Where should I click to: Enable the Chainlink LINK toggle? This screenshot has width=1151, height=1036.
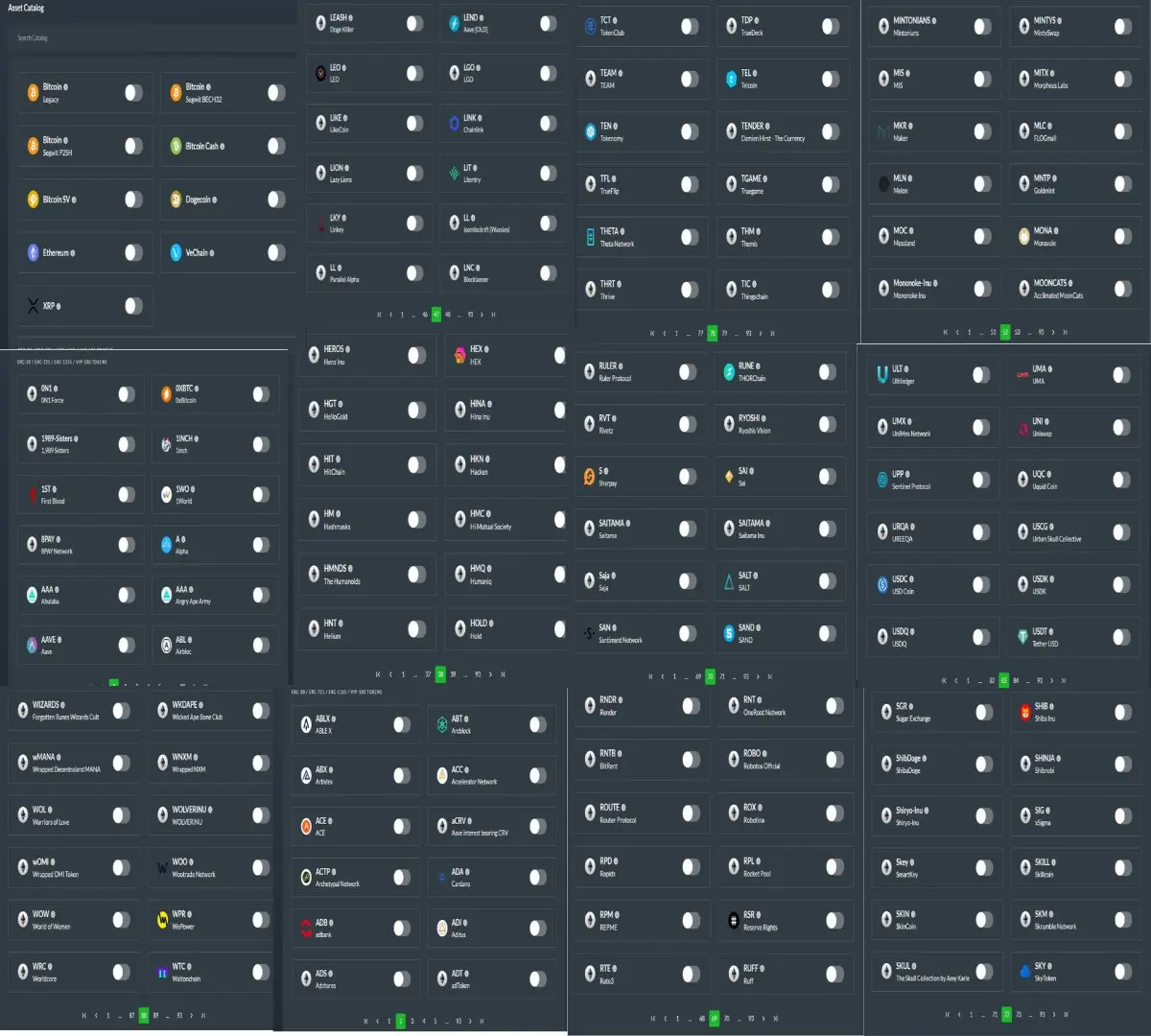click(x=548, y=124)
